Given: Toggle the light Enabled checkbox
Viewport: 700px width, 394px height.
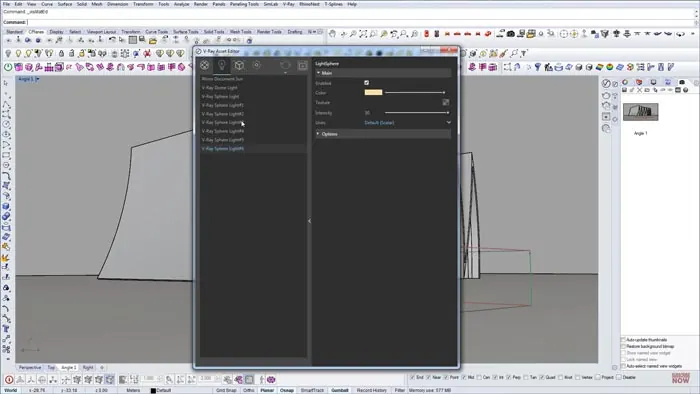Looking at the screenshot, I should click(x=367, y=83).
